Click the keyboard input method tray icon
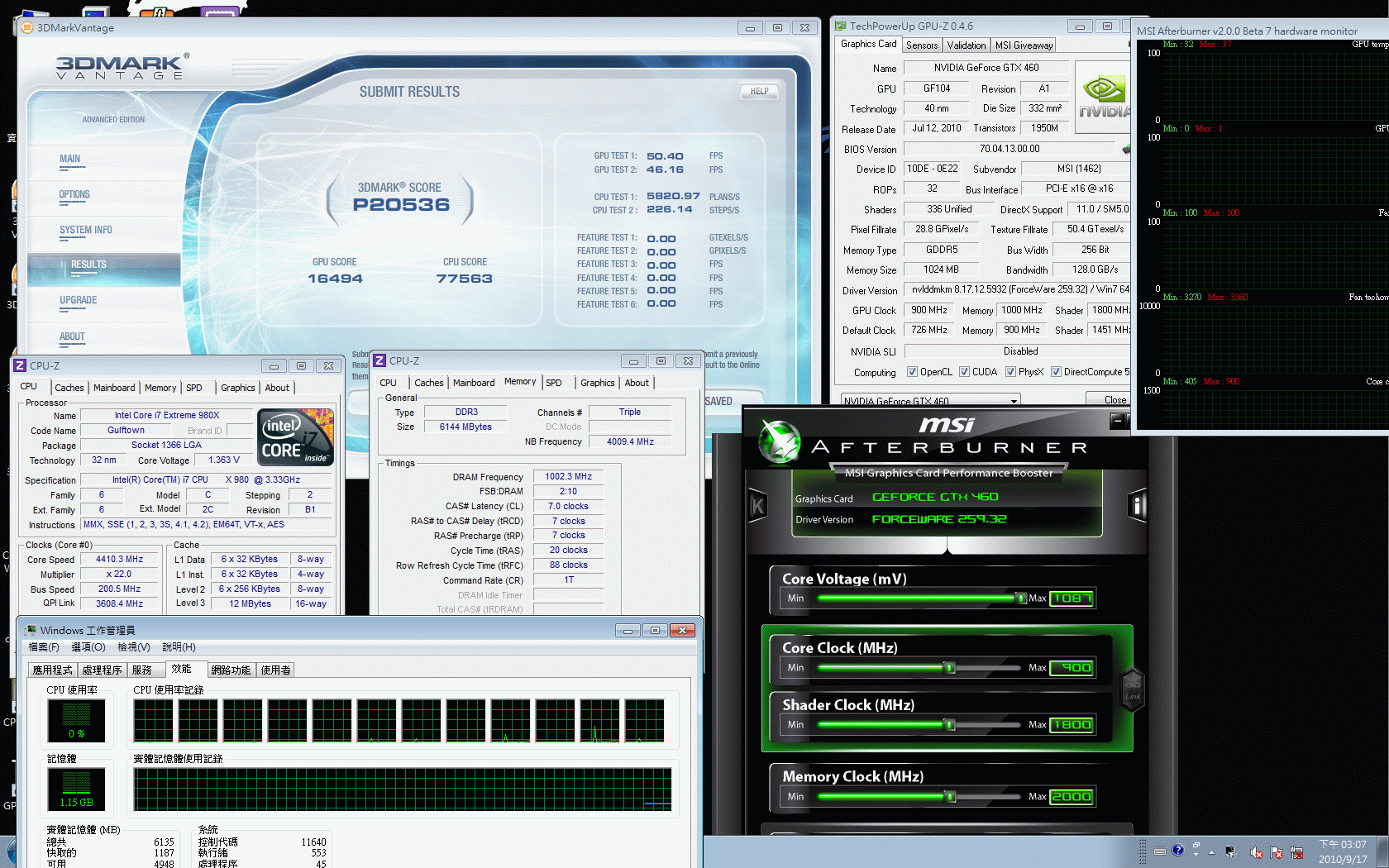 click(1159, 851)
